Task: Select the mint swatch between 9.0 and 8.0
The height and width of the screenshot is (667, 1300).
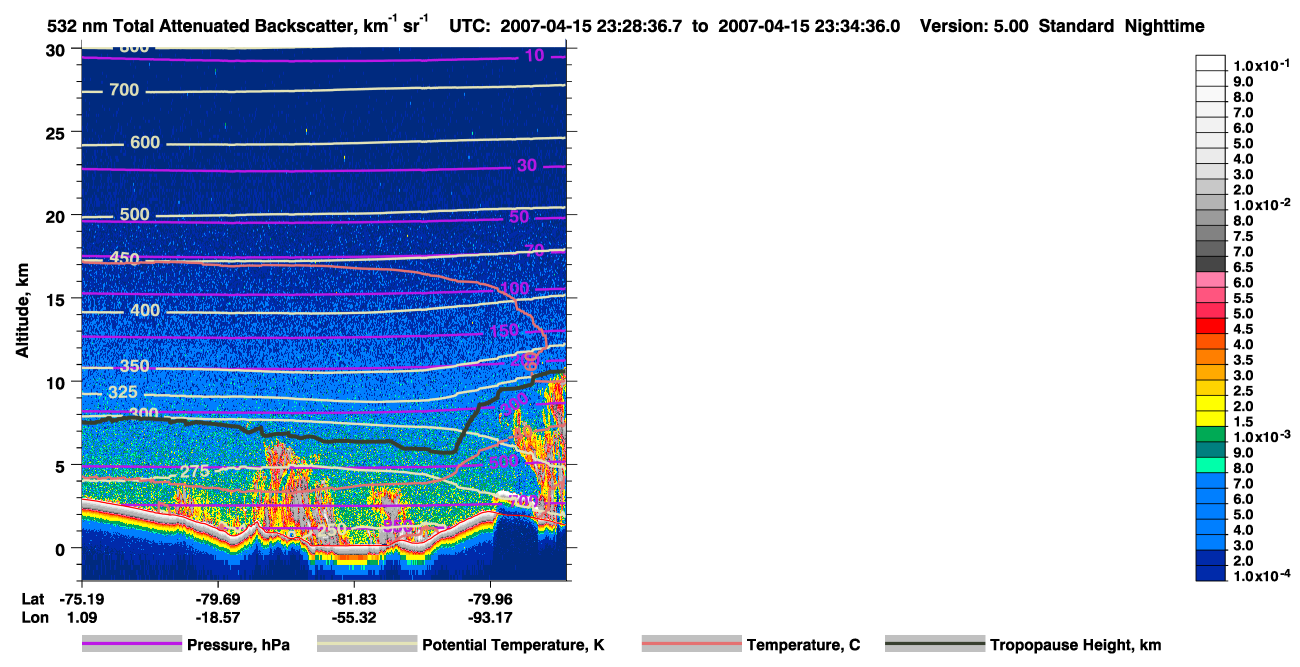Action: (1210, 465)
